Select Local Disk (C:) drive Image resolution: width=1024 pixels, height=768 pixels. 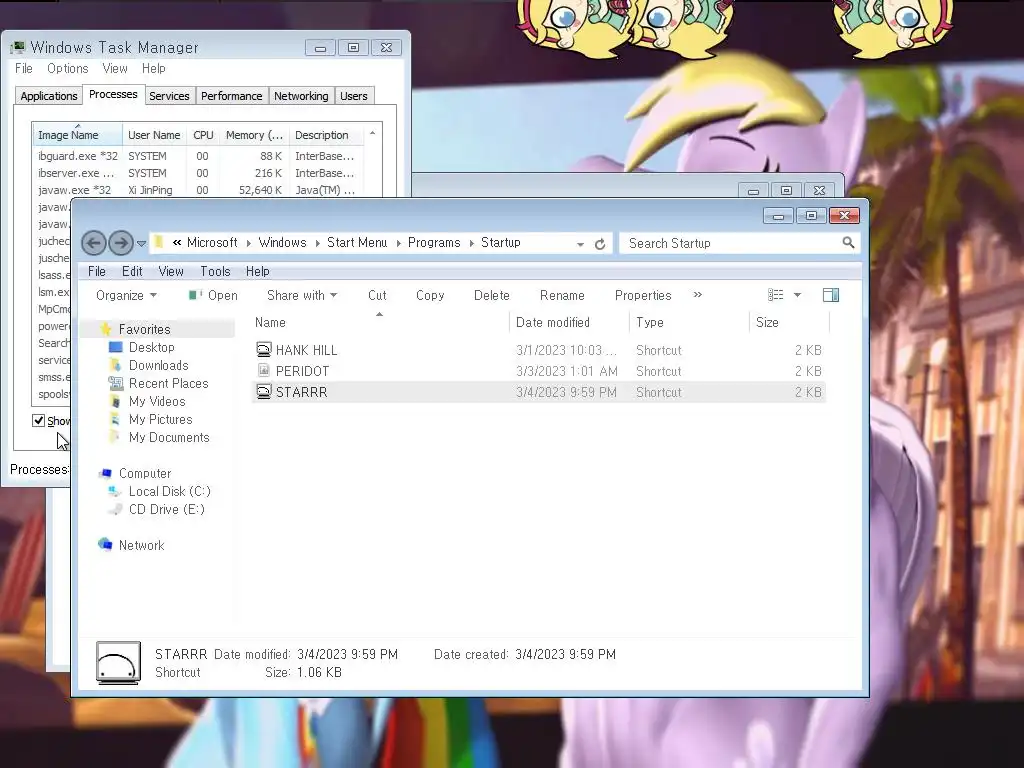tap(169, 491)
